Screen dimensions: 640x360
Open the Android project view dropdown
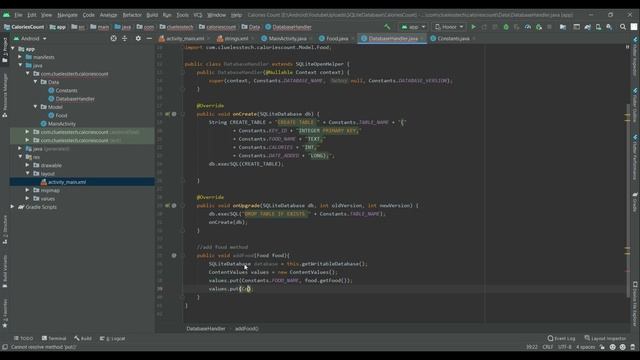tap(30, 38)
